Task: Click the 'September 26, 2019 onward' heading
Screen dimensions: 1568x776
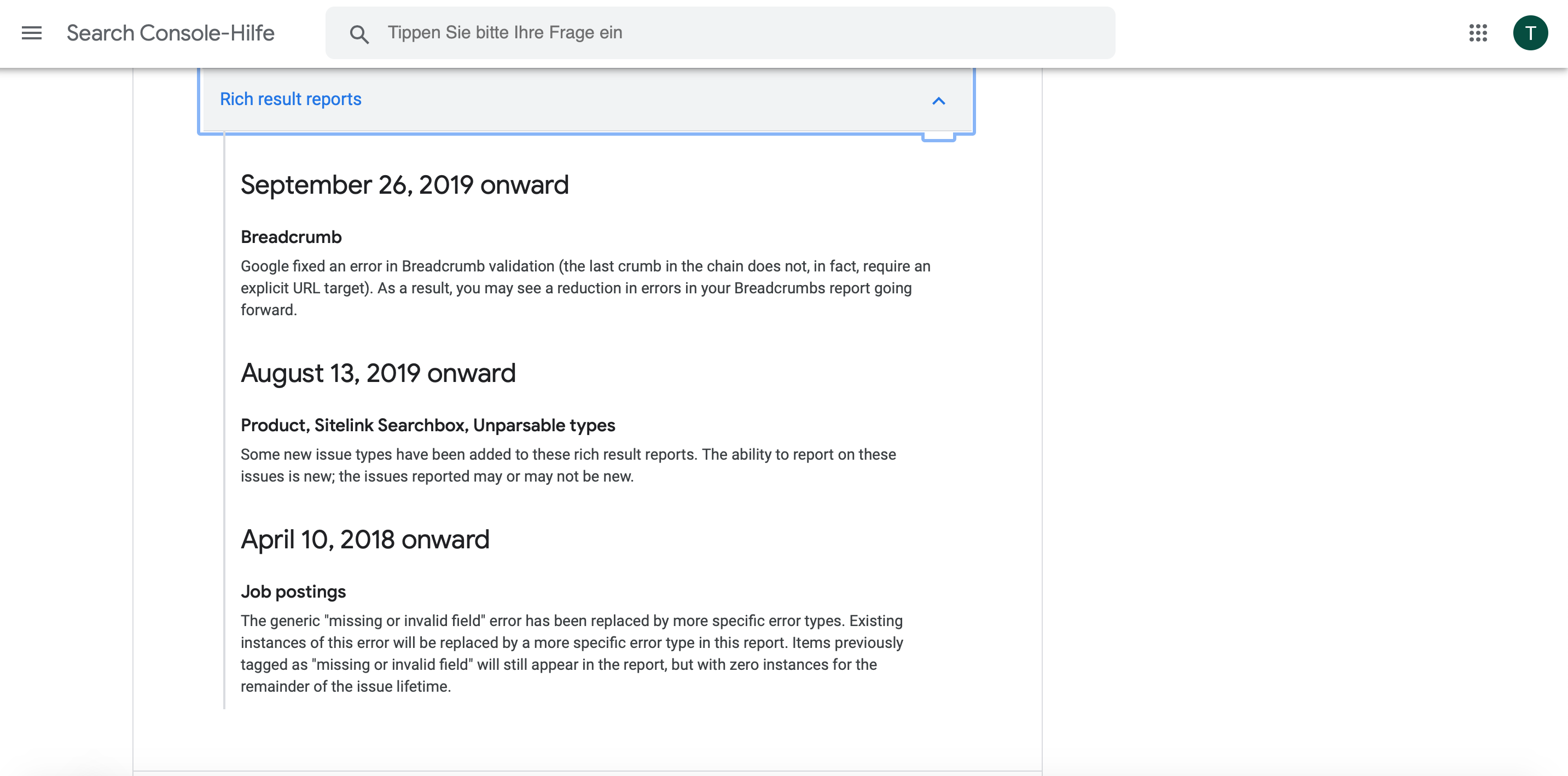Action: tap(404, 185)
